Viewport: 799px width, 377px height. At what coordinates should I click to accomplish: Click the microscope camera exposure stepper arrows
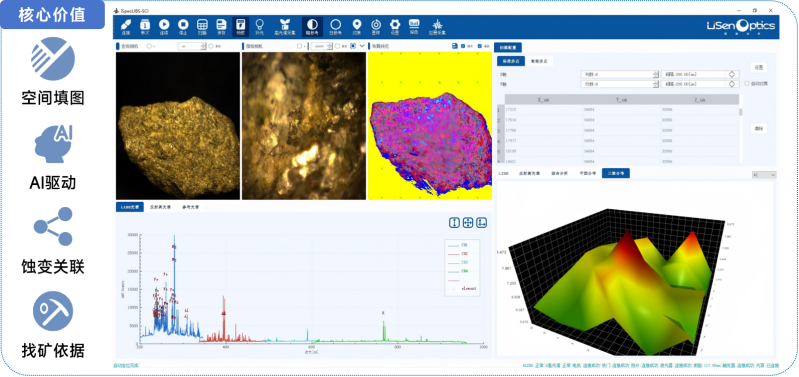click(330, 46)
